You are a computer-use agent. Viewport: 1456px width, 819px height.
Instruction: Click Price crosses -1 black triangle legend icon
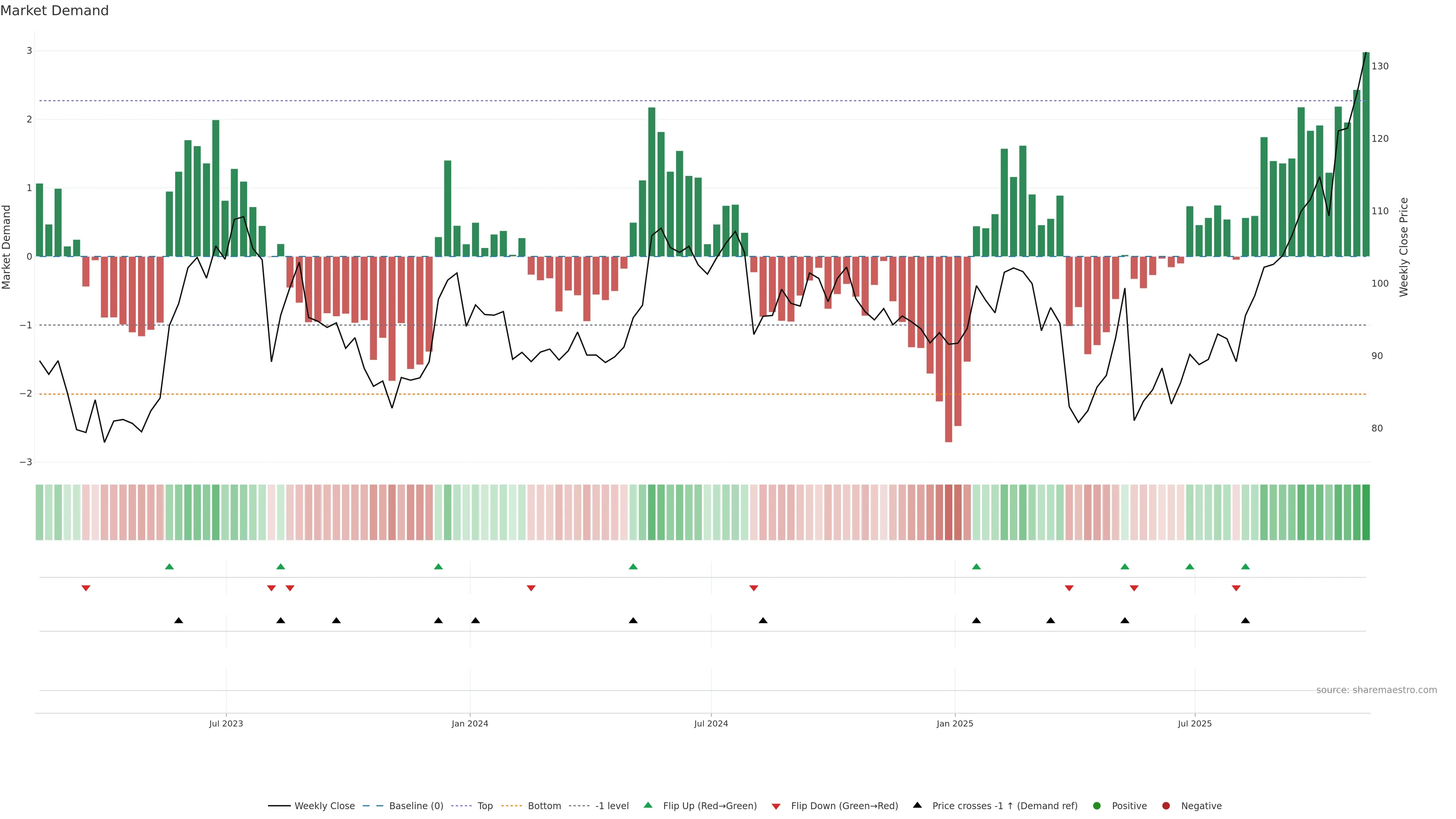pos(917,805)
